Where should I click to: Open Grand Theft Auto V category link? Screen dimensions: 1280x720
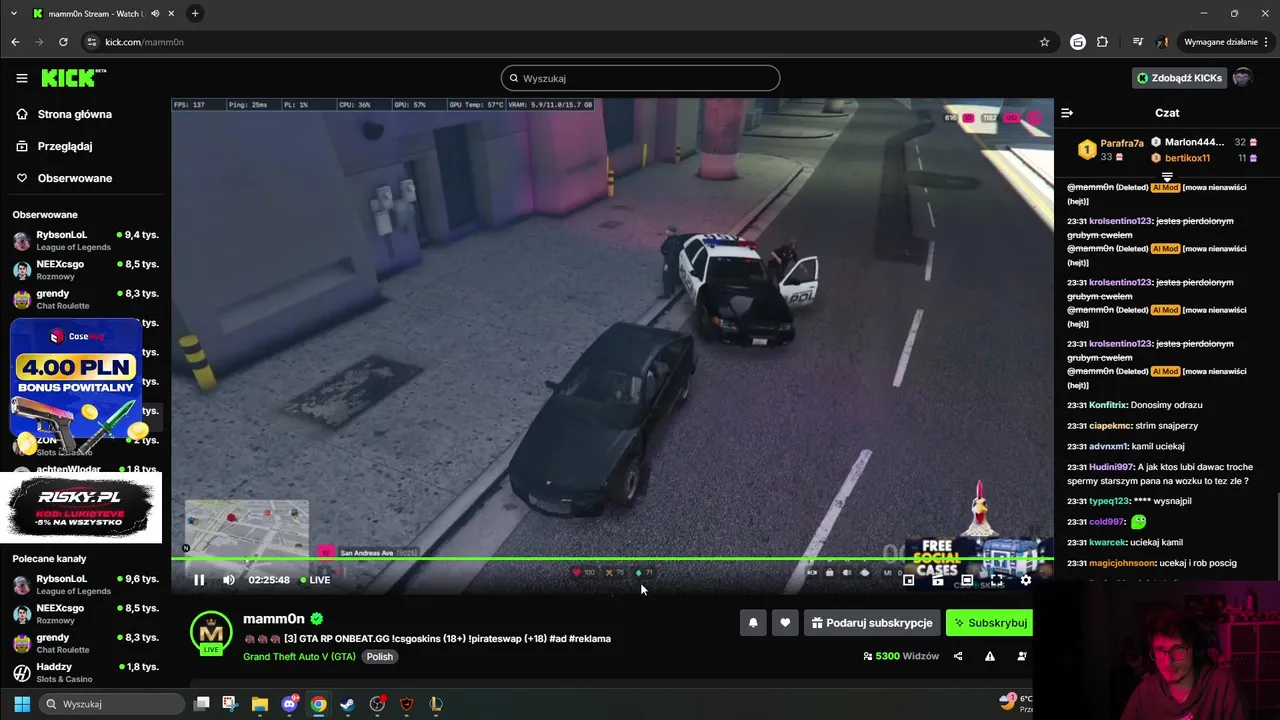(x=299, y=657)
